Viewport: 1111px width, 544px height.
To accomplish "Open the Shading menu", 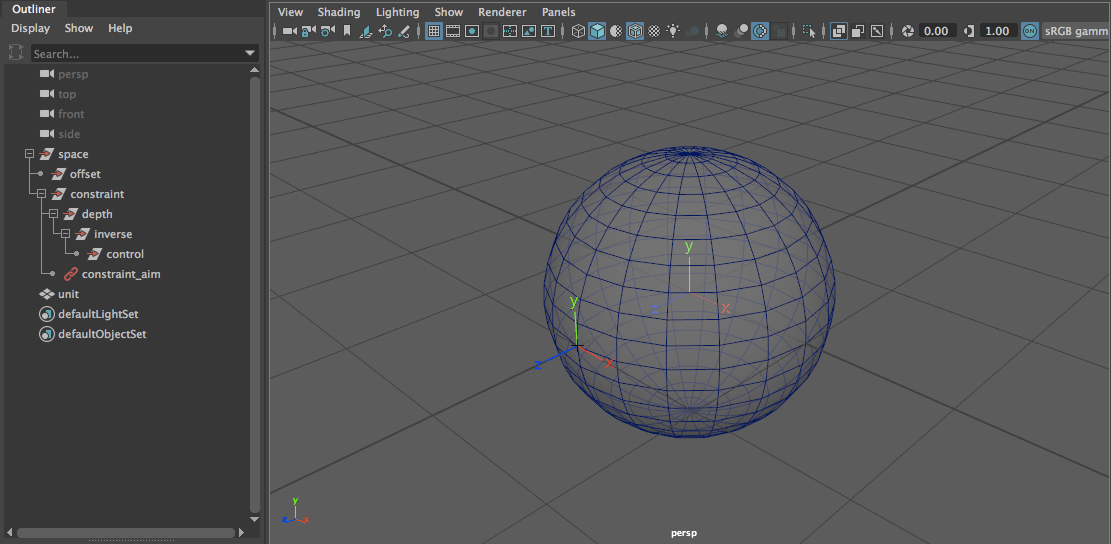I will tap(339, 12).
